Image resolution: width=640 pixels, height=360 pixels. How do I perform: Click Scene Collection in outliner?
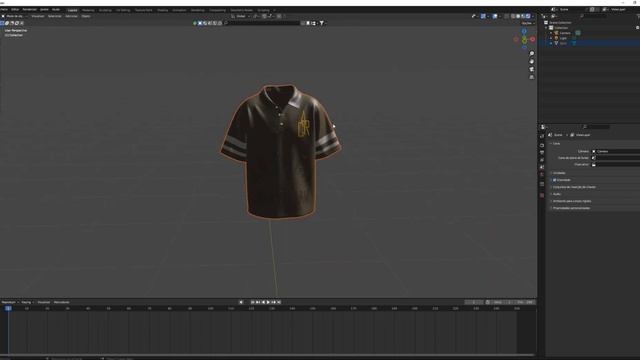[560, 22]
